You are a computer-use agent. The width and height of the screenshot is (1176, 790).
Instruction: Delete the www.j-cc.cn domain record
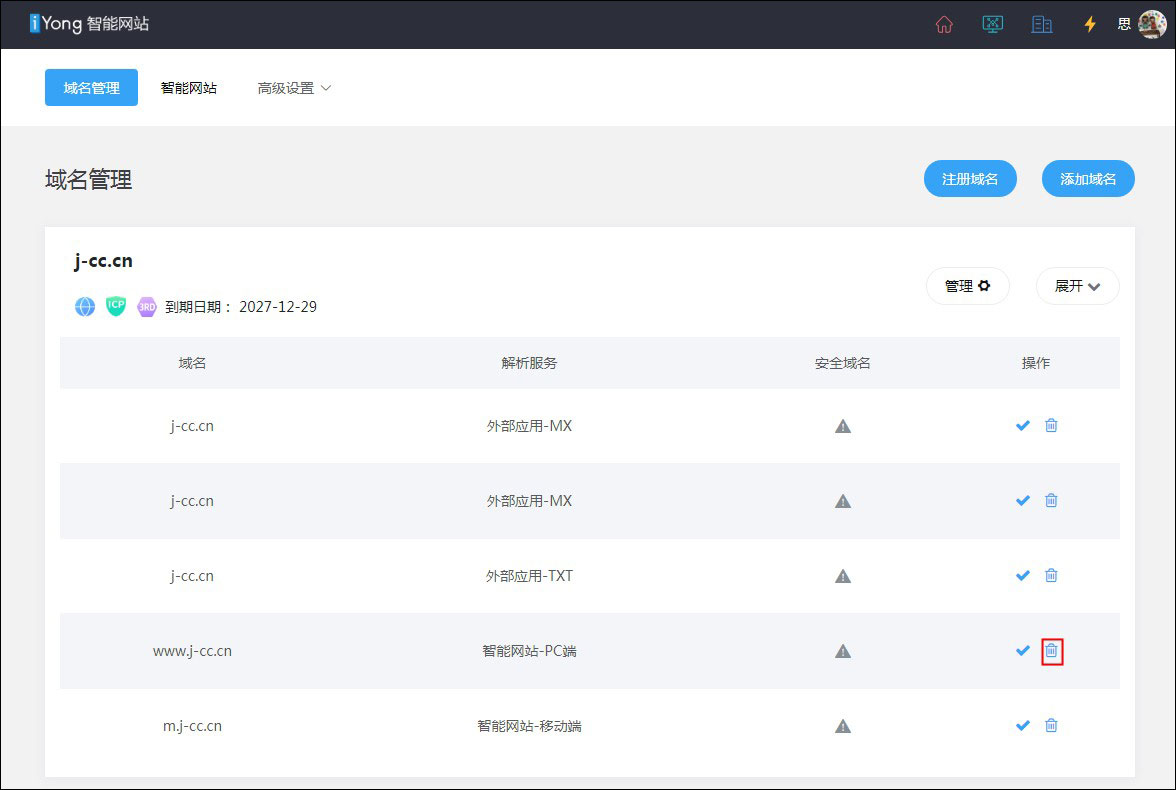[x=1051, y=651]
